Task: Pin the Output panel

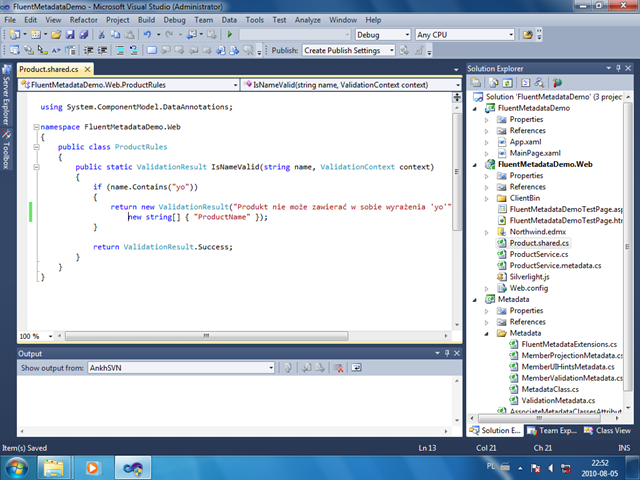Action: coord(447,353)
